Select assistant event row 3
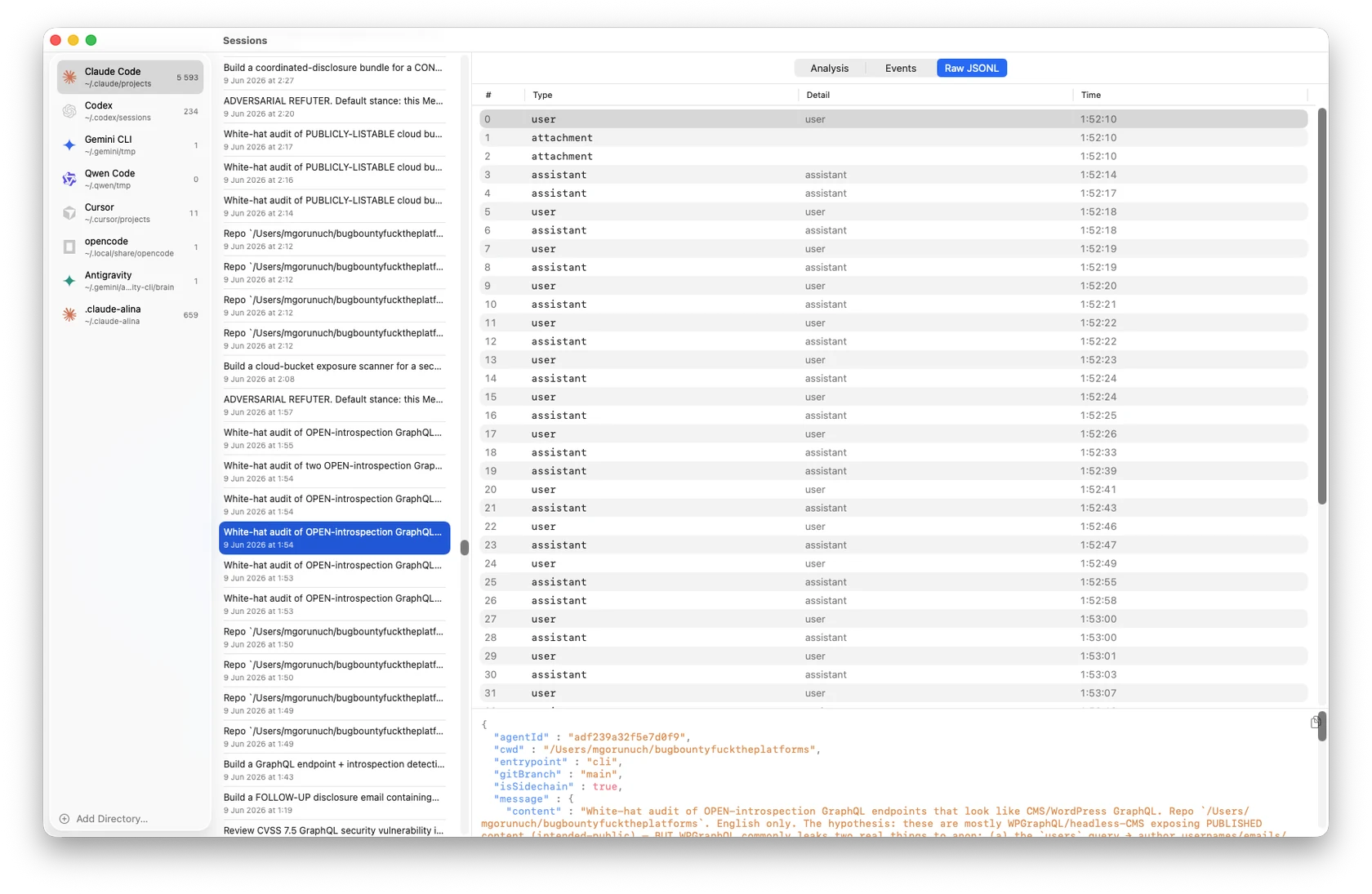The height and width of the screenshot is (894, 1372). click(893, 175)
